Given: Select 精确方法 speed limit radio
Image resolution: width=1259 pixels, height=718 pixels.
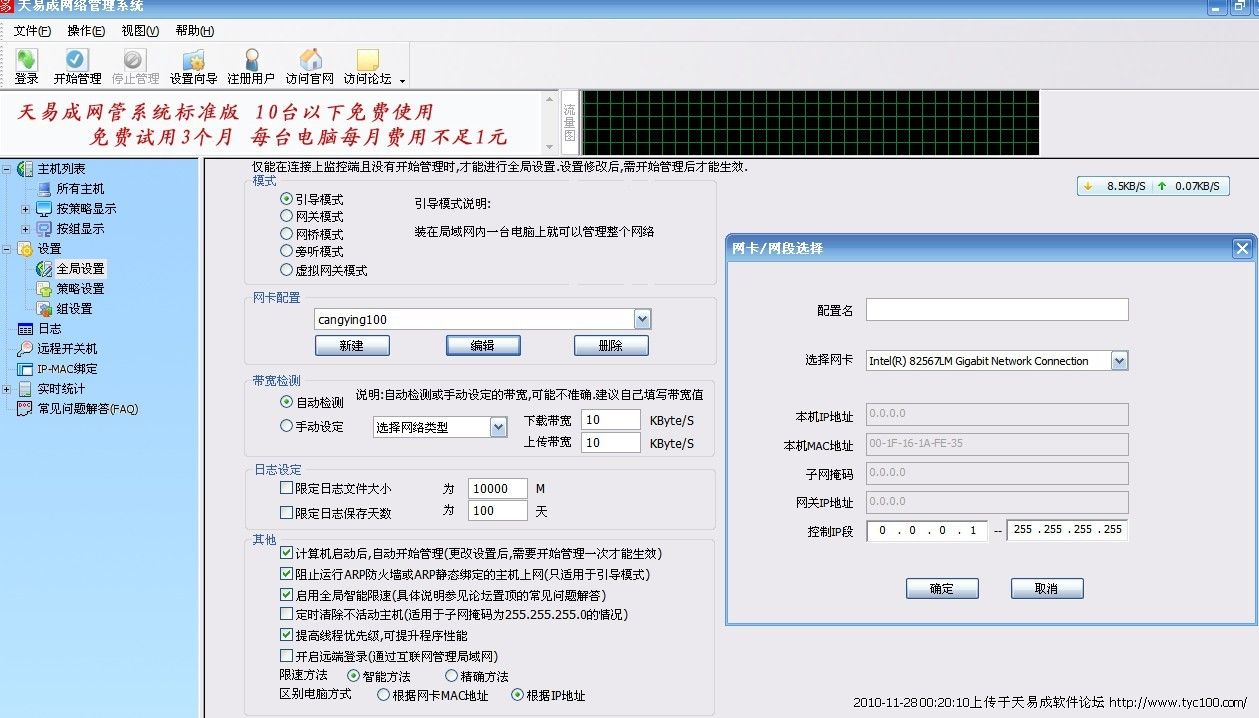Looking at the screenshot, I should pyautogui.click(x=451, y=676).
